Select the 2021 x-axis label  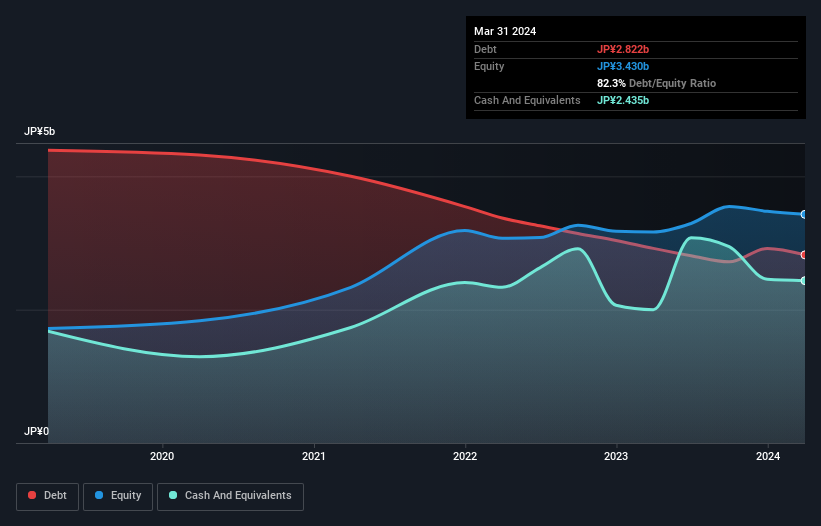point(314,456)
